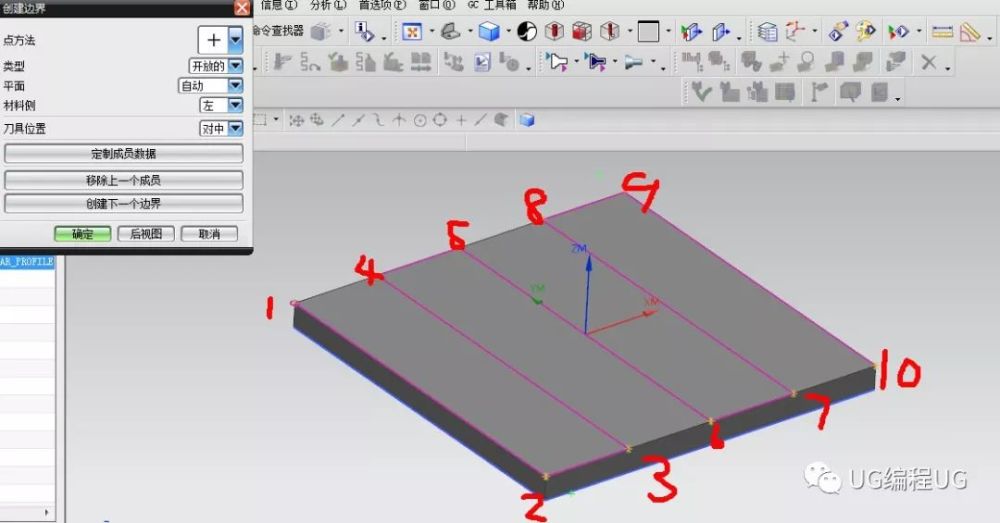1000x523 pixels.
Task: Click the grey X delete icon
Action: [x=929, y=62]
